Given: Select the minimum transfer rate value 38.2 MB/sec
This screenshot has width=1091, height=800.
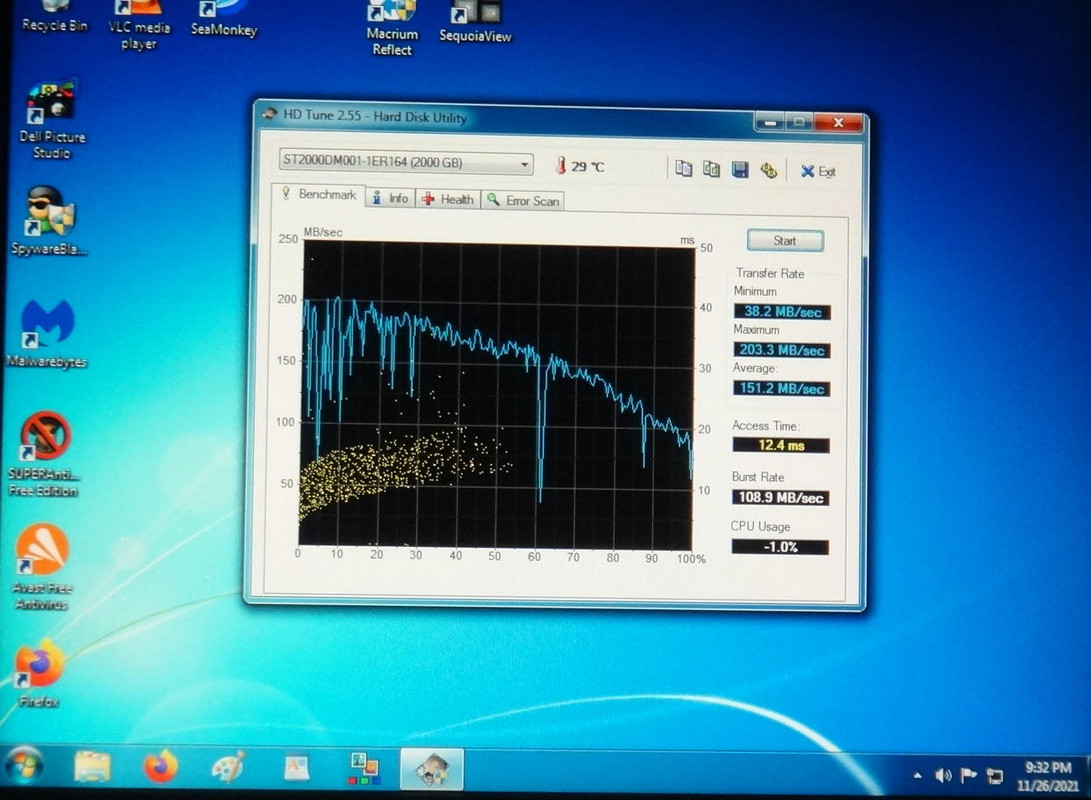Looking at the screenshot, I should [782, 312].
